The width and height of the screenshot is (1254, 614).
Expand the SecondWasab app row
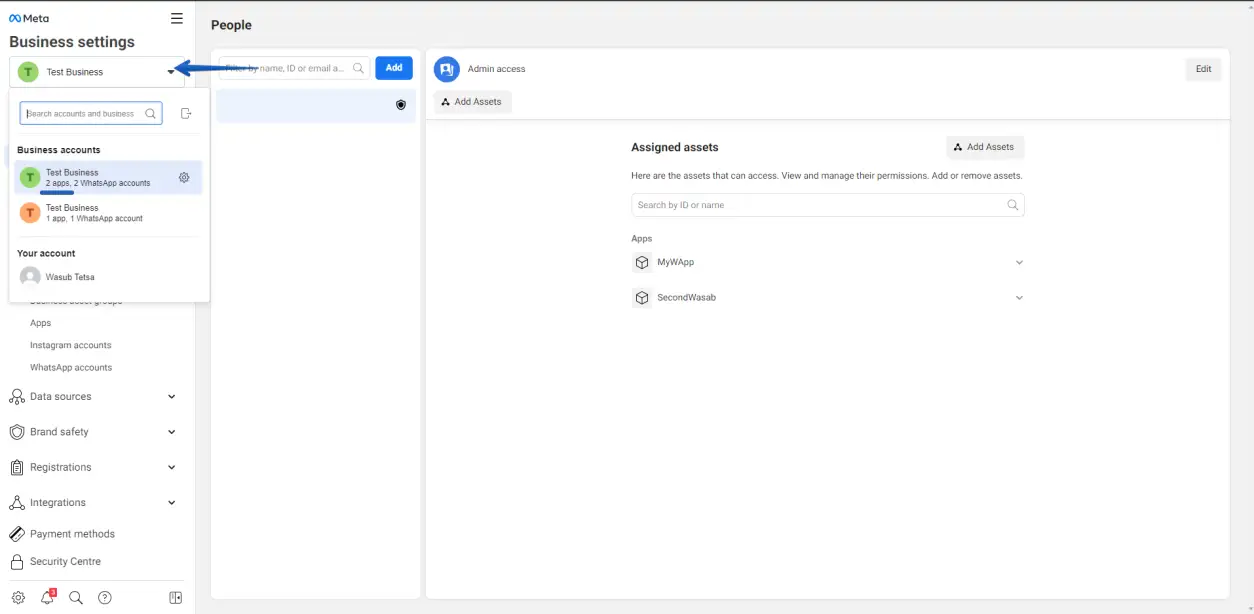coord(1019,298)
